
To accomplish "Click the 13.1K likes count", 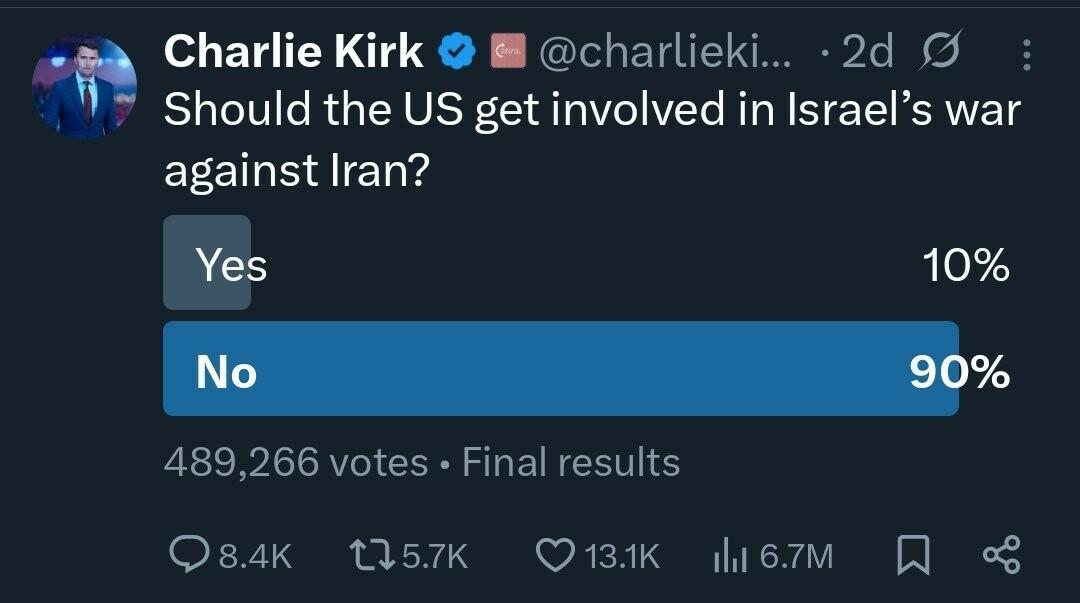I will (x=623, y=556).
